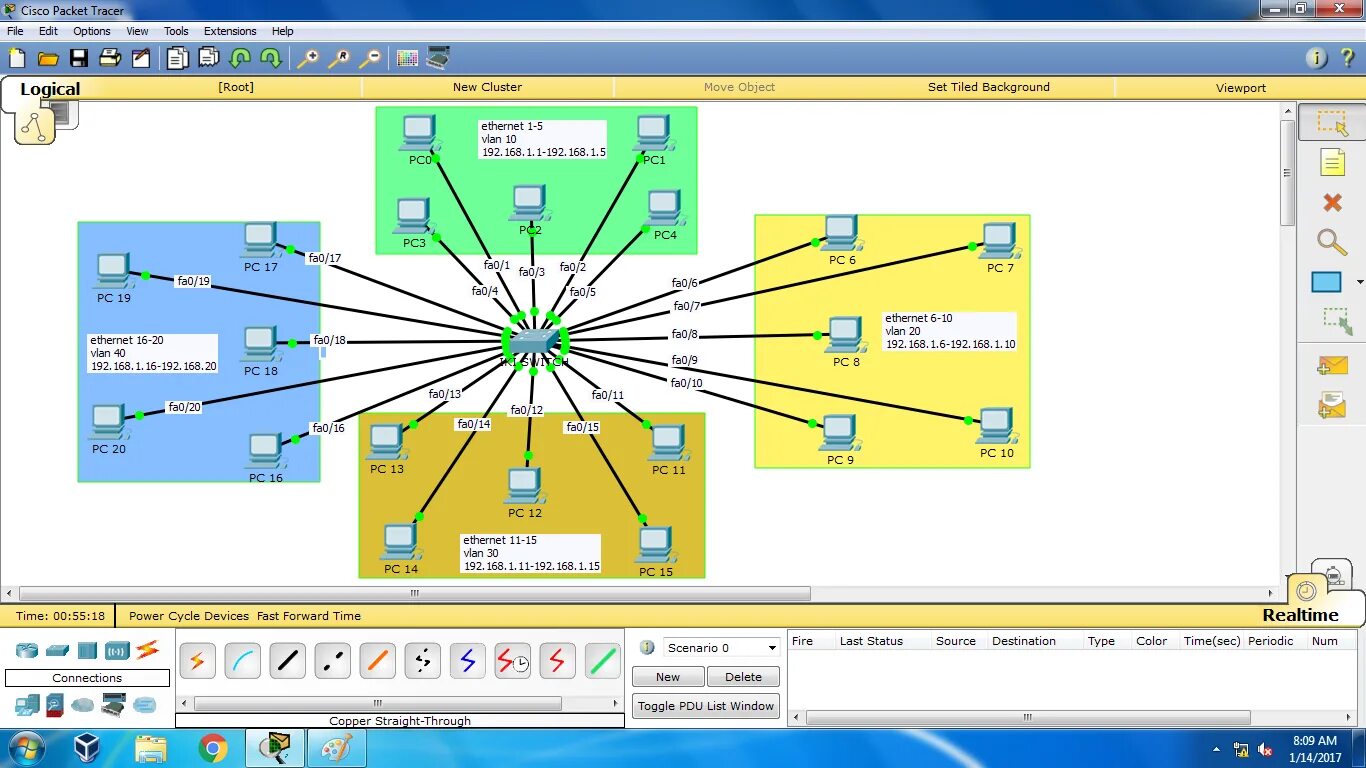Redo the action with the green arrow
Viewport: 1366px width, 768px height.
[271, 58]
